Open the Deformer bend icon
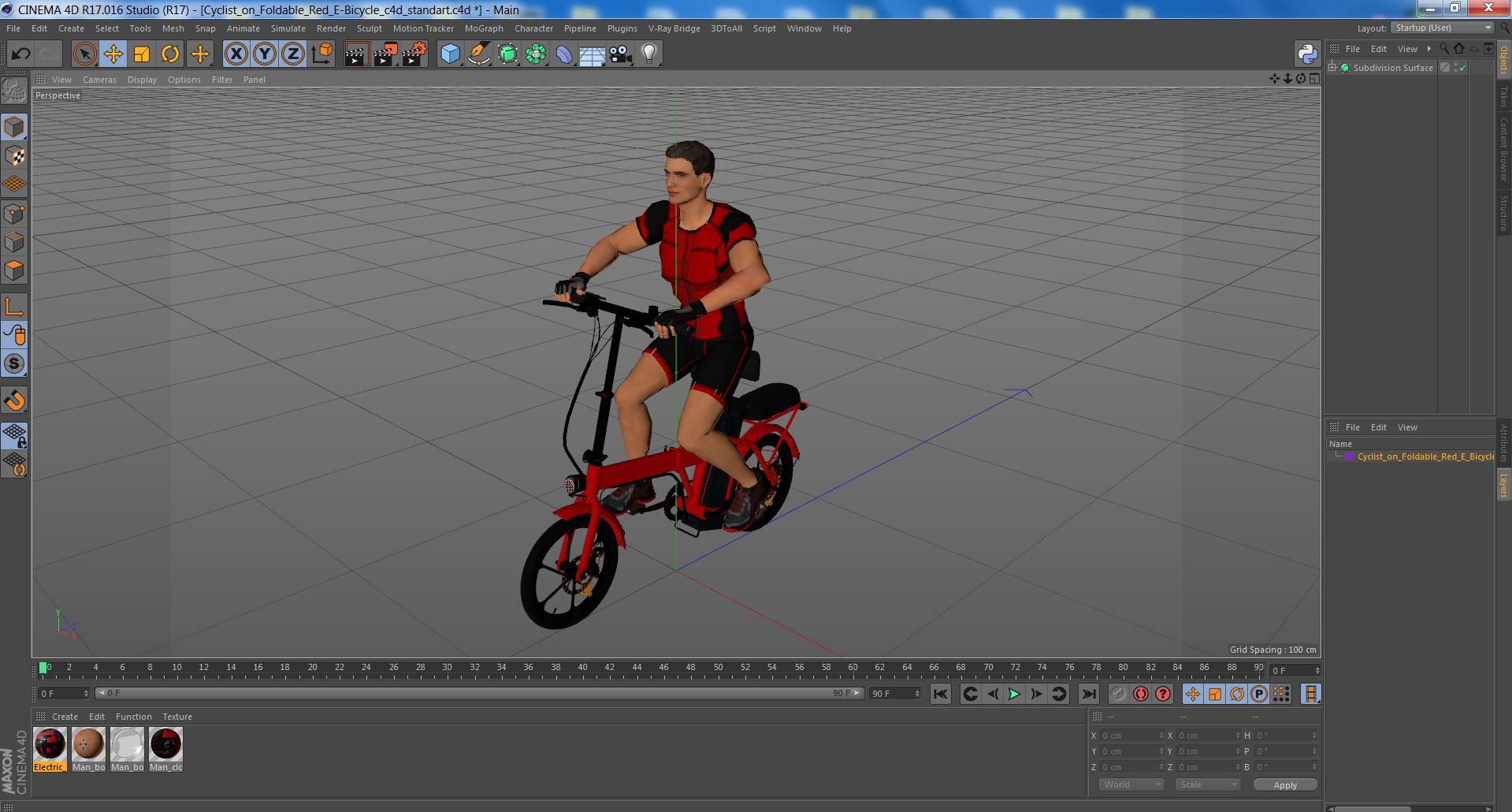Image resolution: width=1512 pixels, height=812 pixels. coord(564,54)
